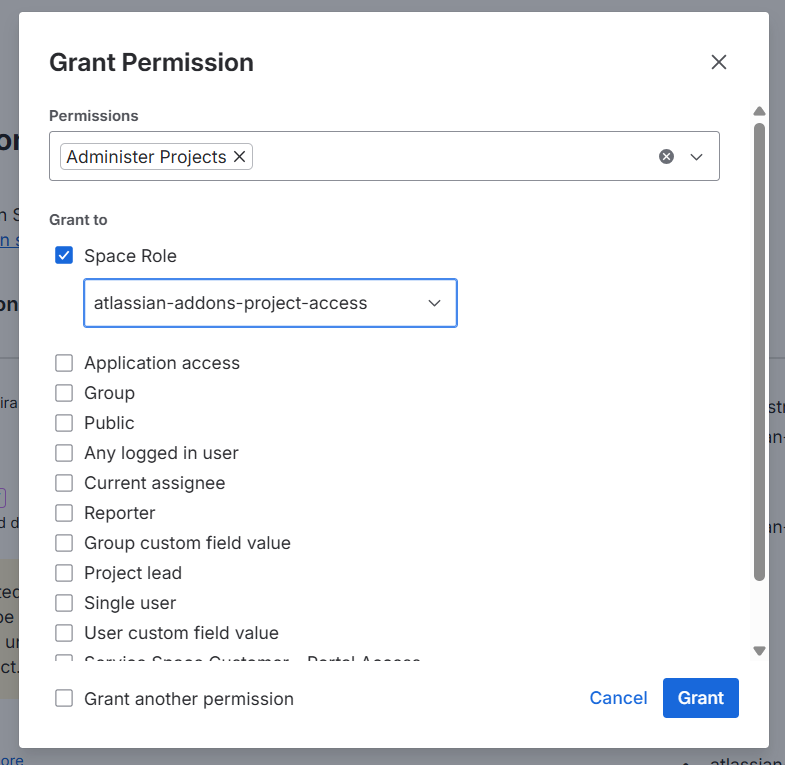Enable the Application access checkbox
This screenshot has width=785, height=765.
click(x=64, y=363)
